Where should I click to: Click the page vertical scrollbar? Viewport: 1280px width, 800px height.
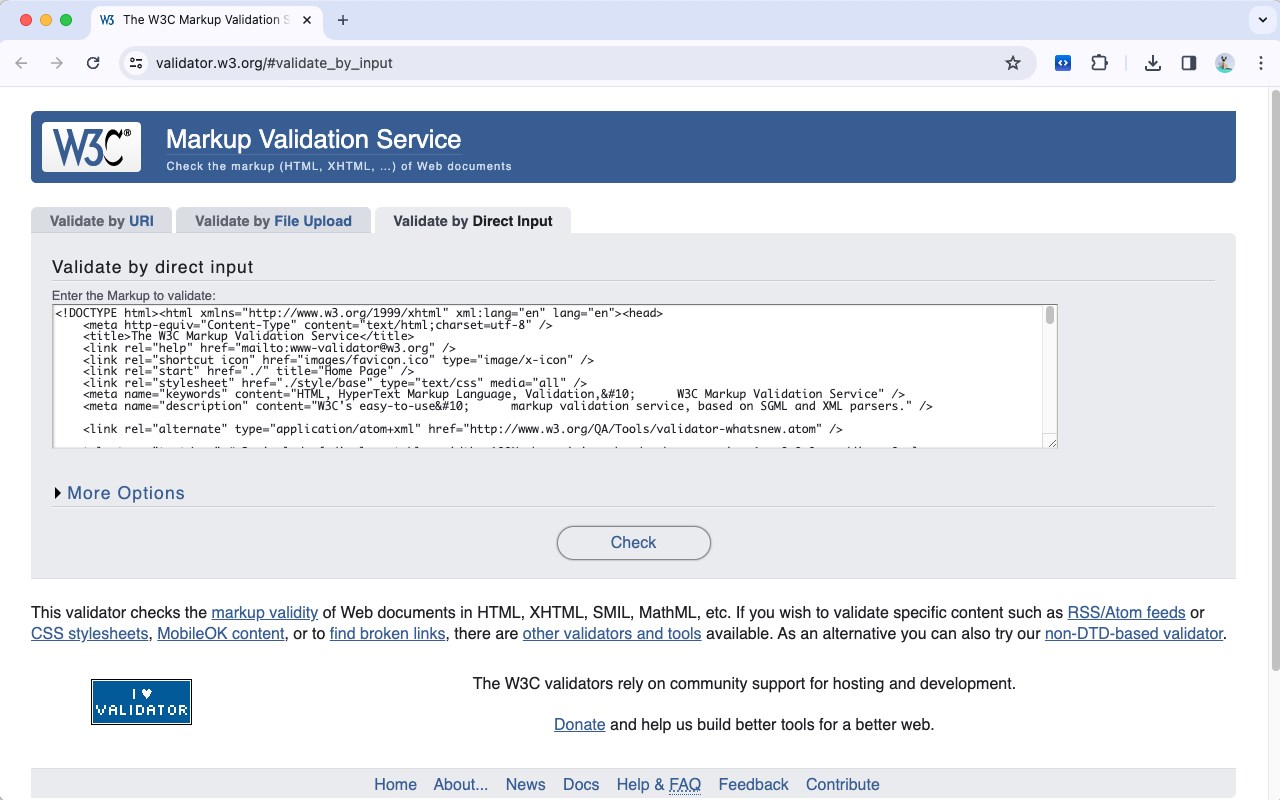[x=1274, y=380]
